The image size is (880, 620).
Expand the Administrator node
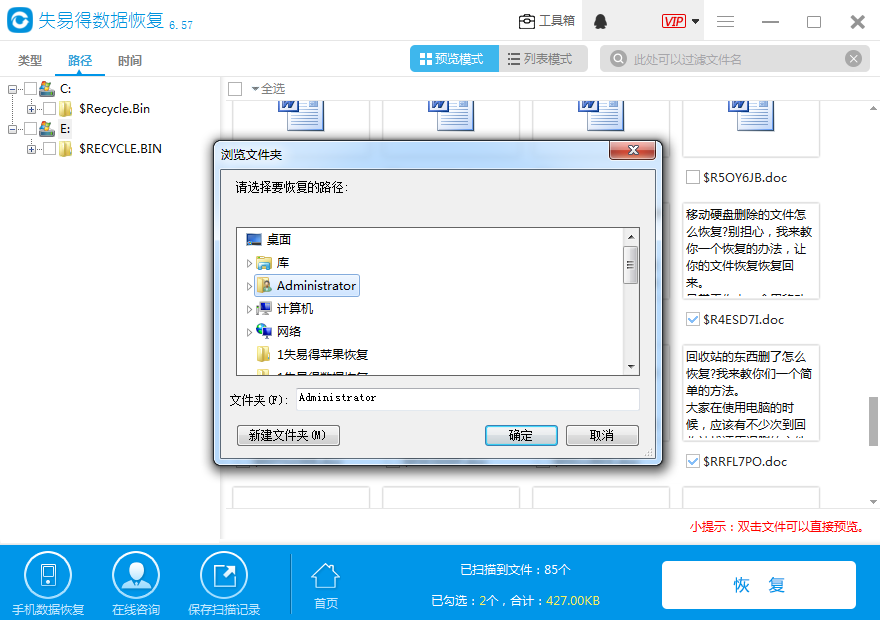click(x=249, y=286)
